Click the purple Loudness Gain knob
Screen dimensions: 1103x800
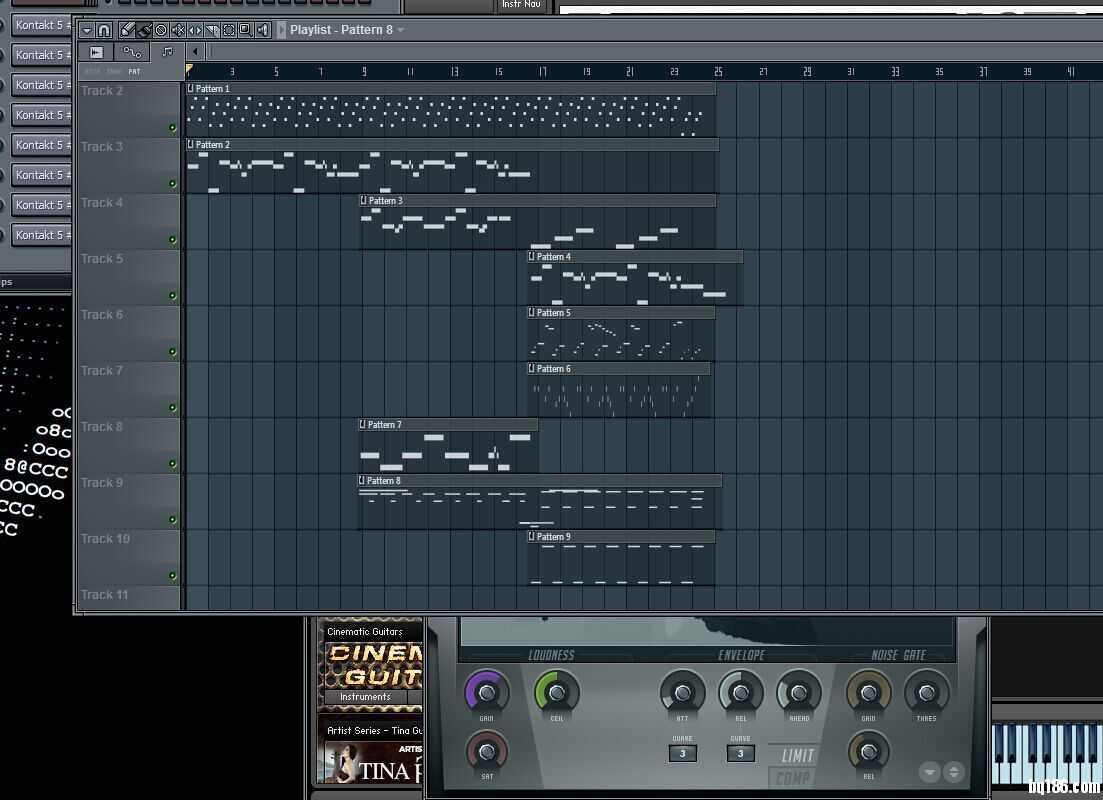click(x=487, y=692)
